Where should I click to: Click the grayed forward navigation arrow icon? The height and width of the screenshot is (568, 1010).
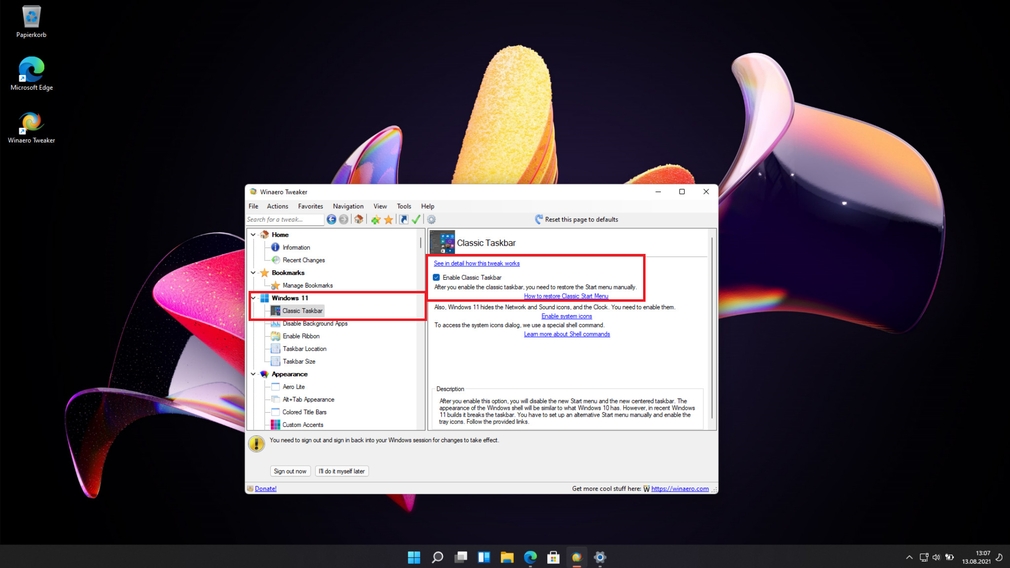pyautogui.click(x=343, y=220)
